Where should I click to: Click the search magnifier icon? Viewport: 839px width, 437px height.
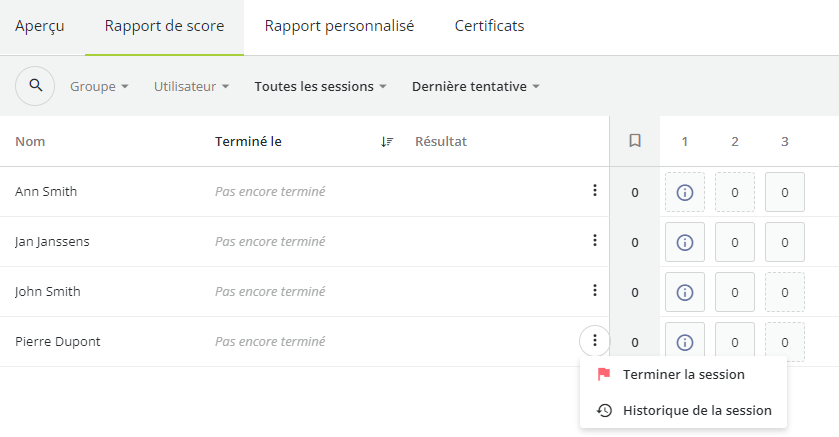point(35,86)
